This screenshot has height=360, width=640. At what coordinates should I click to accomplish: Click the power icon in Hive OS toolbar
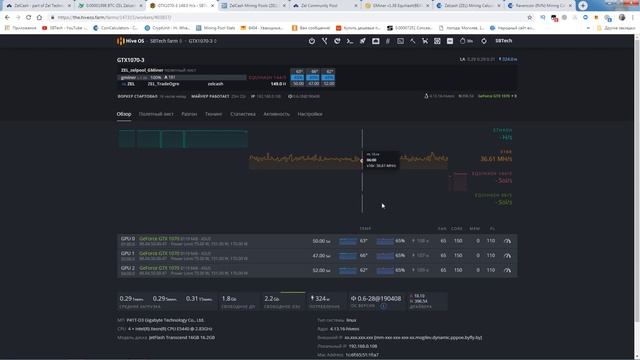(x=312, y=41)
